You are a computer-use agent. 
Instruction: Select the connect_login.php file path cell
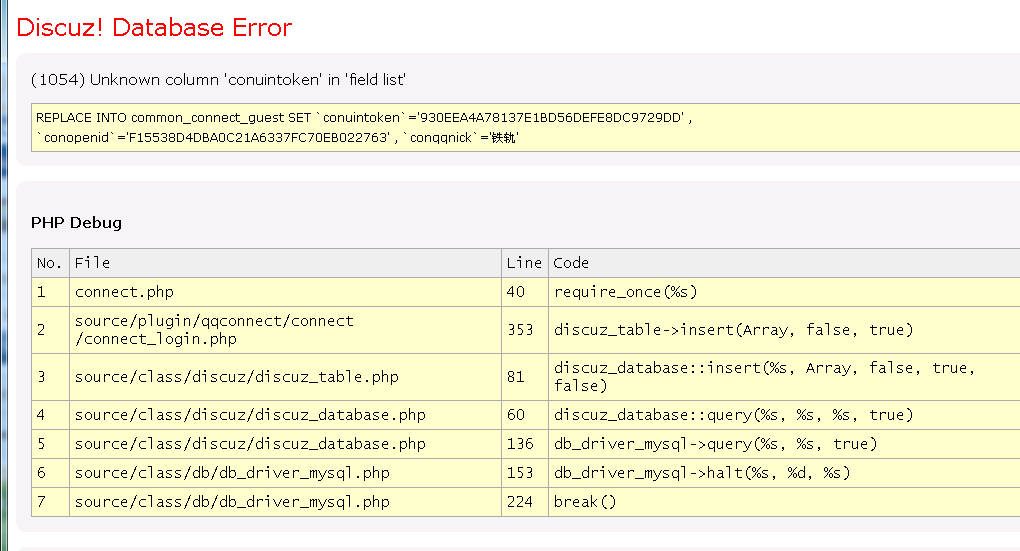[214, 330]
